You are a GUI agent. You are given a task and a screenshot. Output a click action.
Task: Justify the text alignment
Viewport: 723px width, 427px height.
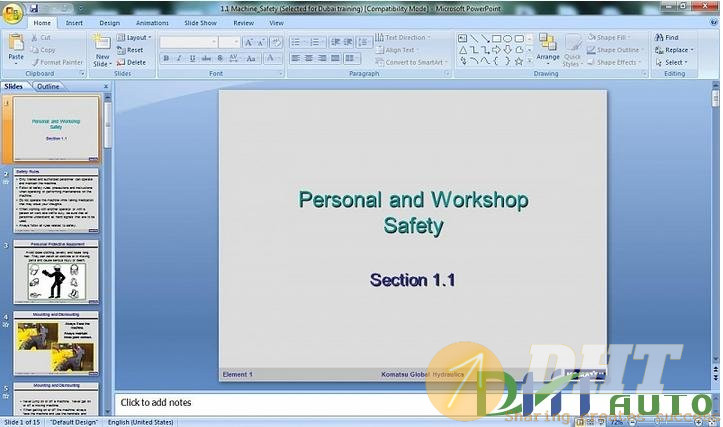point(336,58)
